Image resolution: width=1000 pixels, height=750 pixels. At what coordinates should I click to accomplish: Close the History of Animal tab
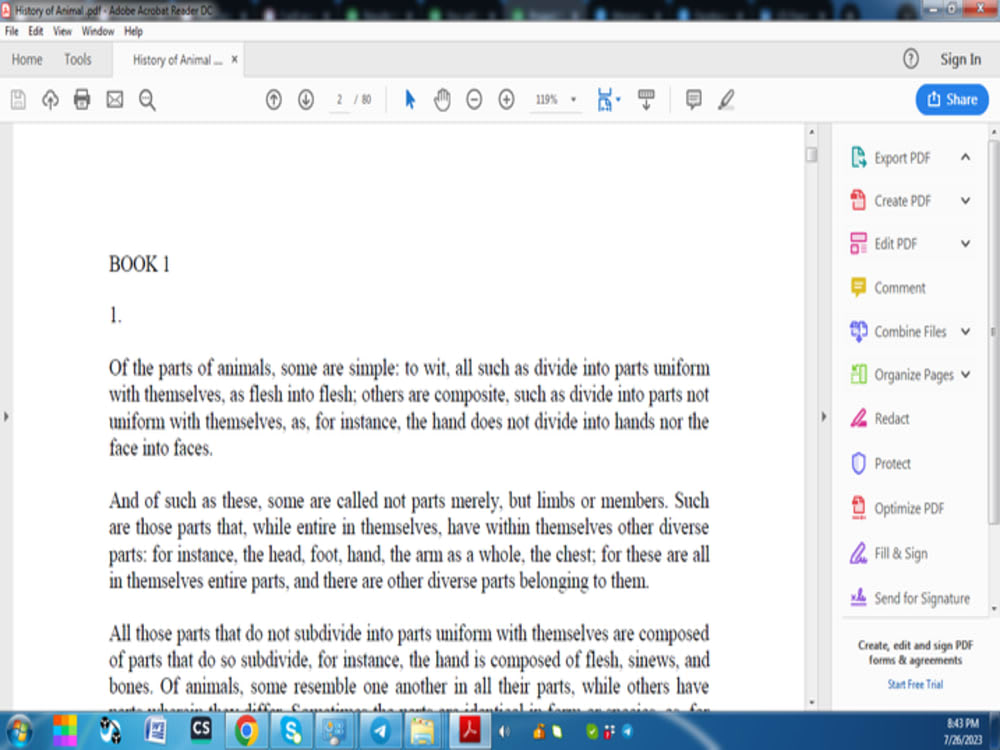tap(235, 59)
